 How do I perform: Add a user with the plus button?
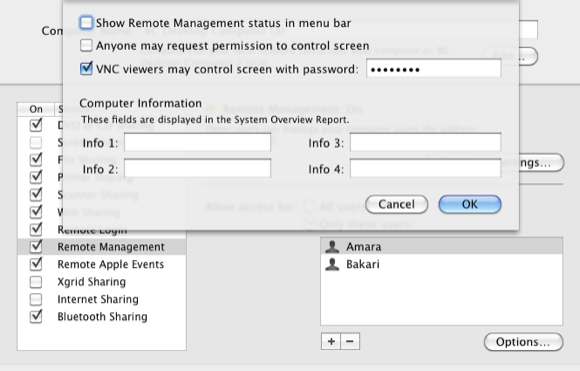(331, 341)
